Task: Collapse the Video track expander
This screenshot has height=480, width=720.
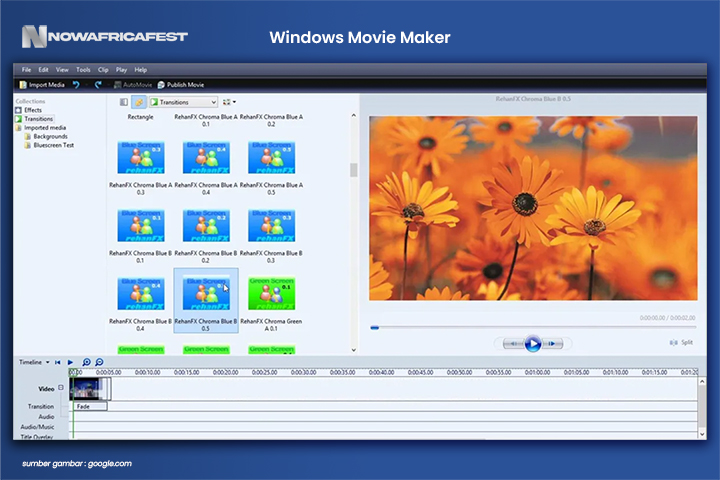Action: [61, 388]
